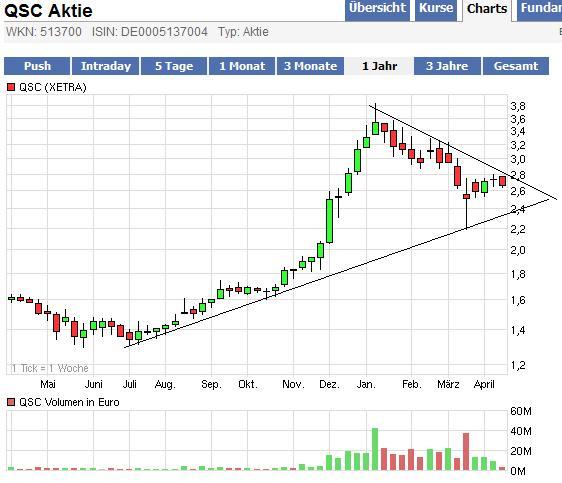Click the QSC (XETRA) legend label
This screenshot has width=562, height=483.
coord(53,87)
